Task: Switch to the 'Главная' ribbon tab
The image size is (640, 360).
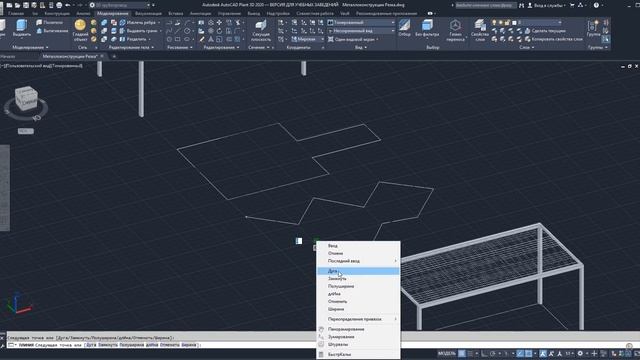Action: tap(16, 13)
